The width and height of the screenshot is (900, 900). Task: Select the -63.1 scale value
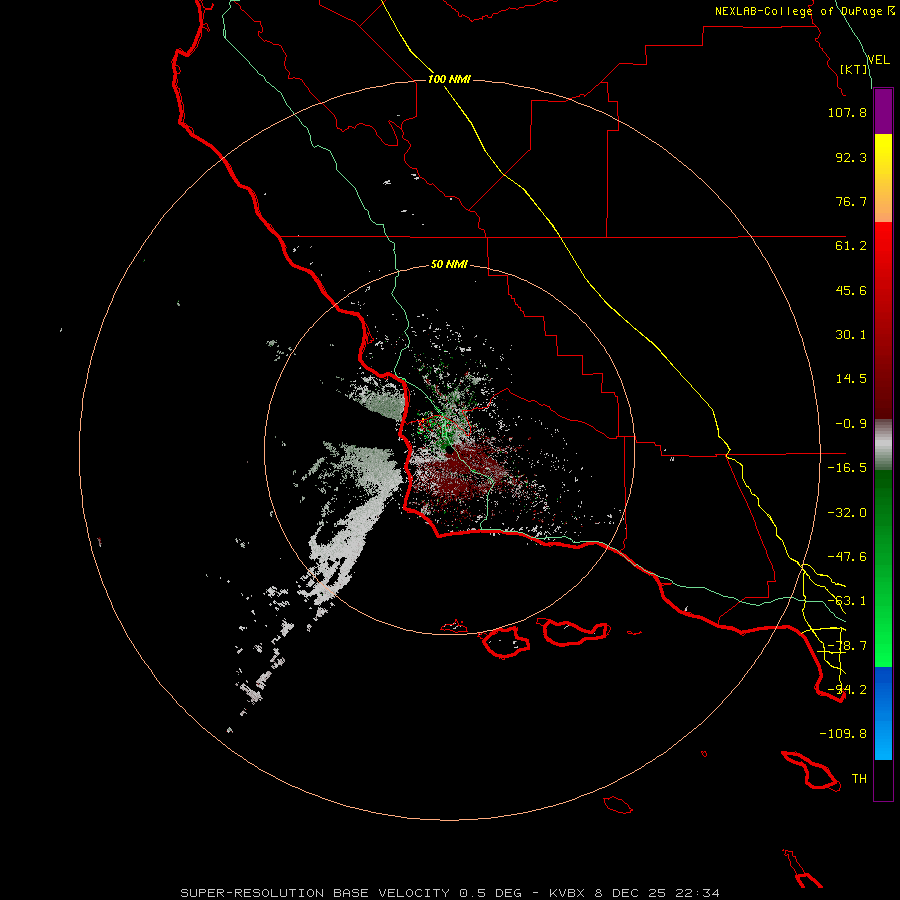pyautogui.click(x=847, y=601)
